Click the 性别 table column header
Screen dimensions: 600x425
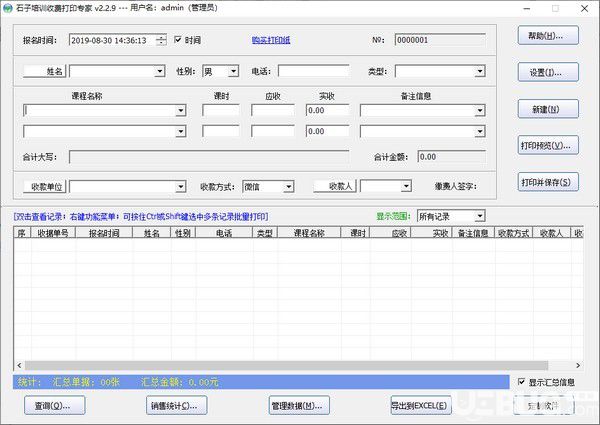[x=183, y=233]
